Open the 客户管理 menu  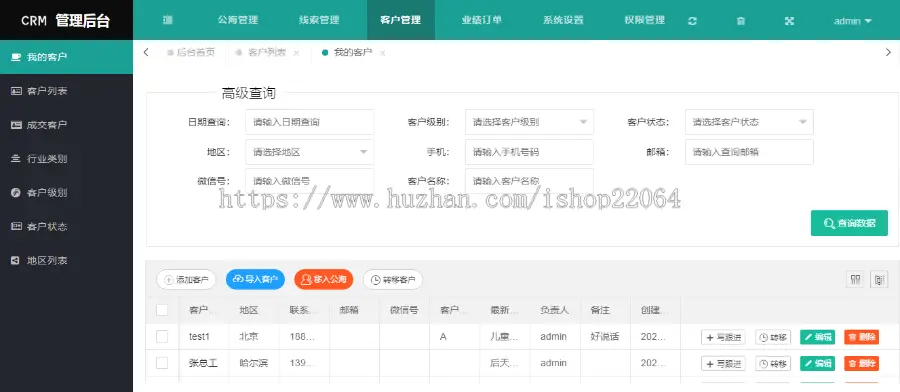[401, 20]
